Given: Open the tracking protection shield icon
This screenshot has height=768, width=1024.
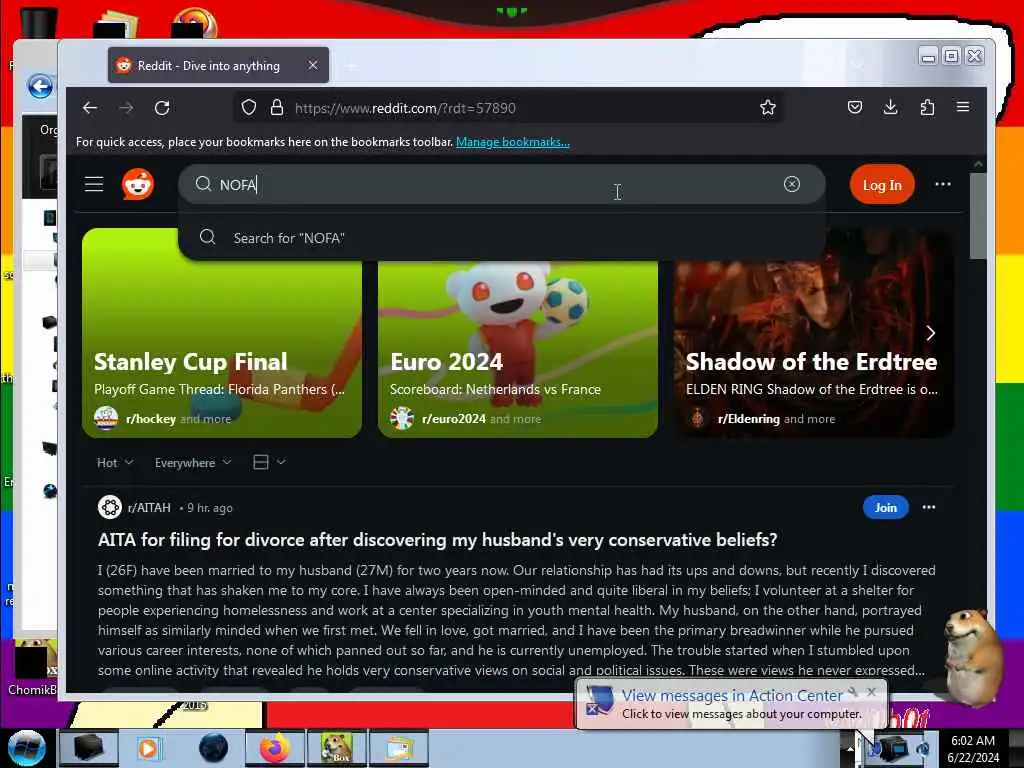Looking at the screenshot, I should click(249, 107).
